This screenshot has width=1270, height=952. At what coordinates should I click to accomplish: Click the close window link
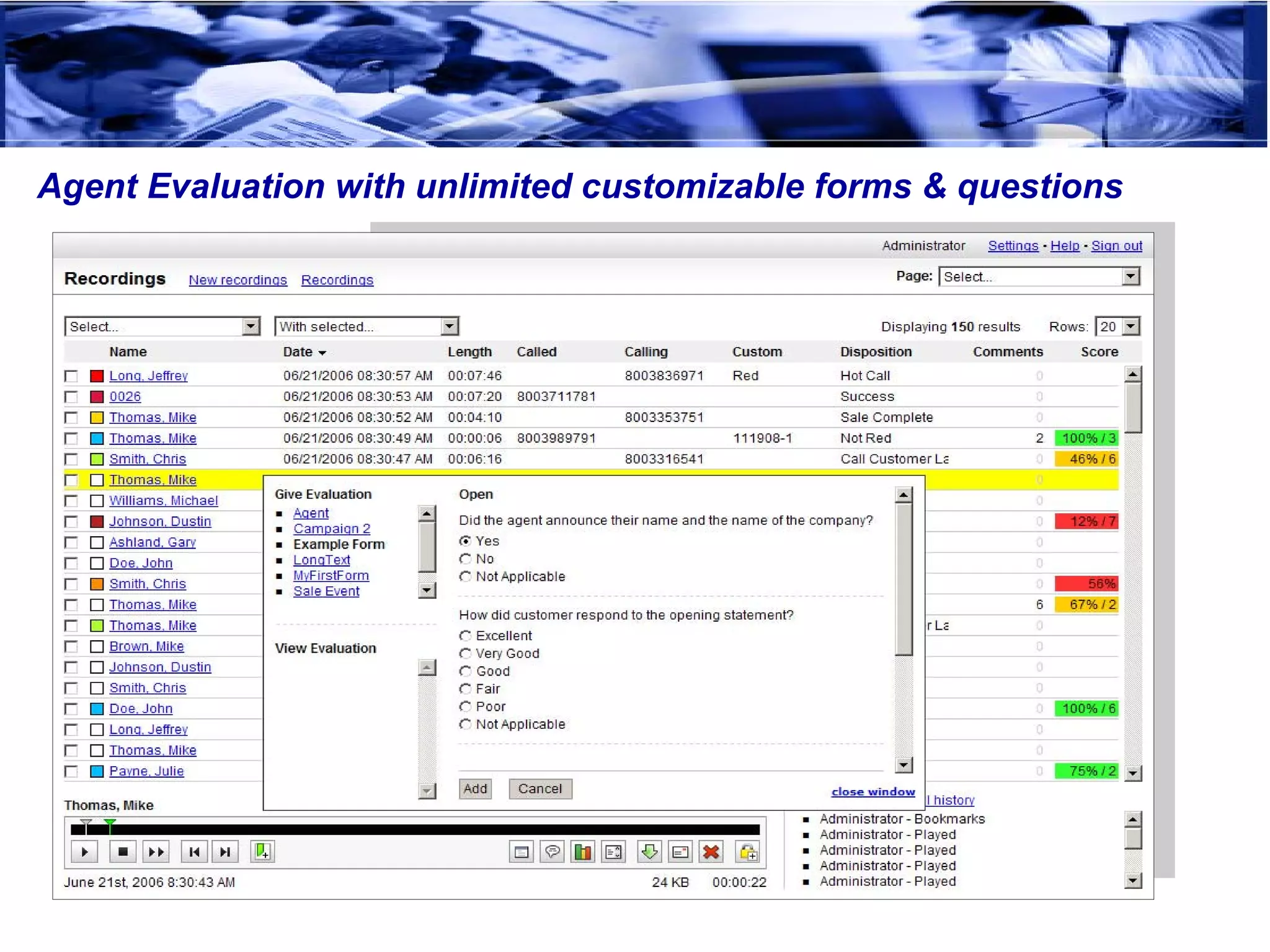click(x=873, y=791)
